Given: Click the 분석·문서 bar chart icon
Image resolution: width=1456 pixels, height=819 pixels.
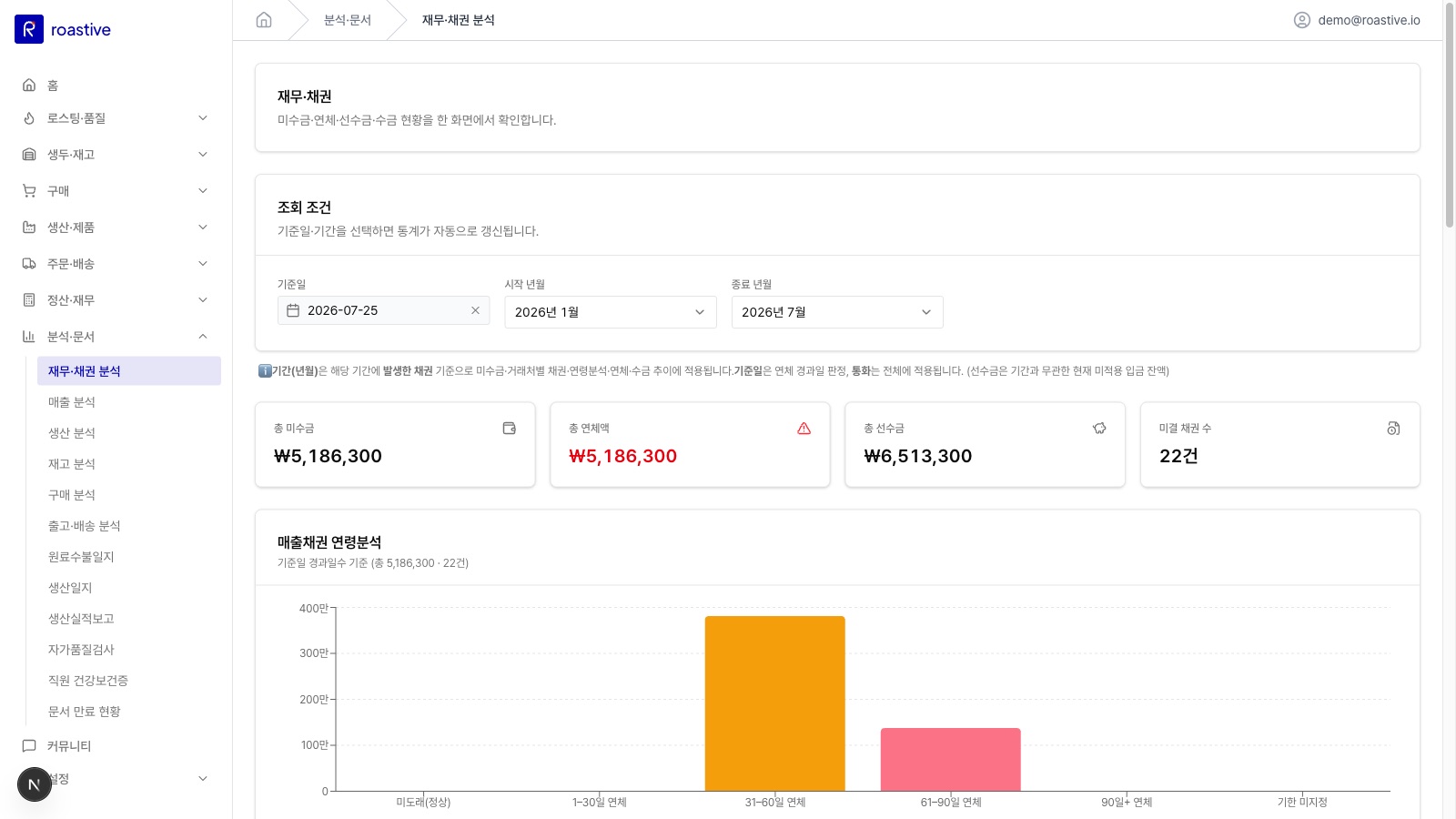Looking at the screenshot, I should tap(29, 337).
